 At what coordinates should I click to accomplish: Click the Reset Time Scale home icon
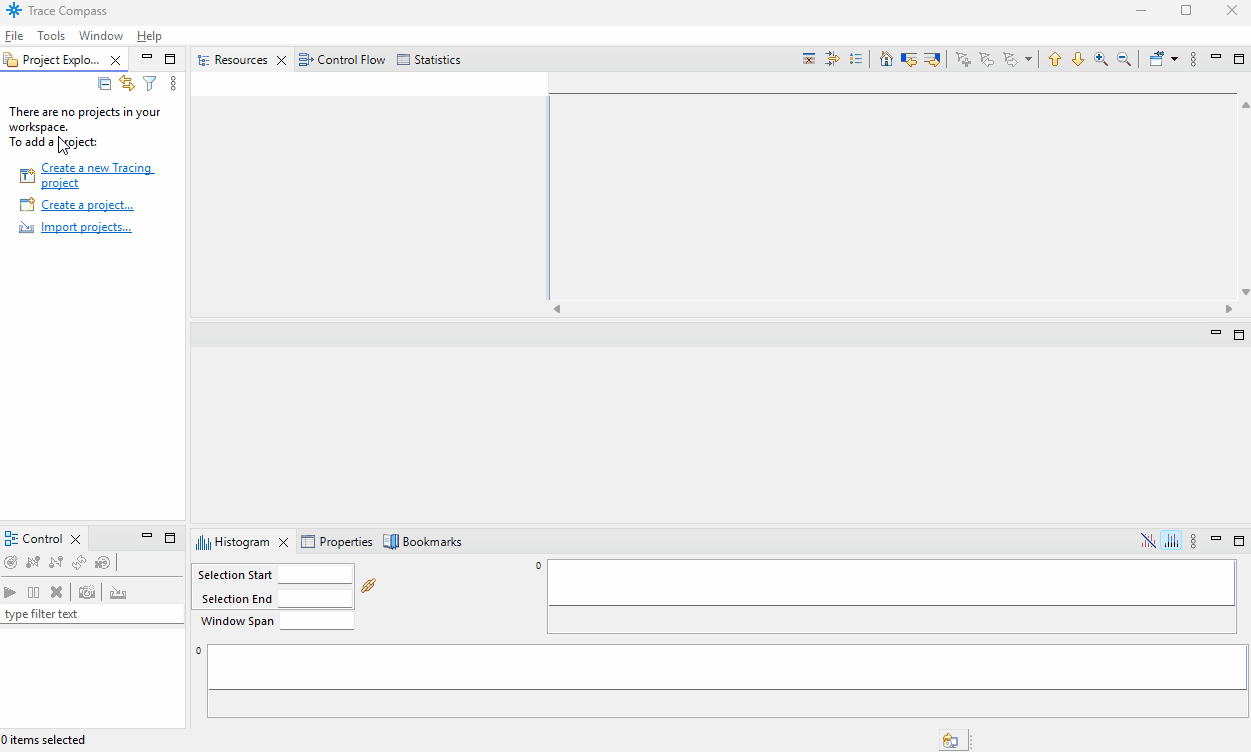(x=886, y=60)
